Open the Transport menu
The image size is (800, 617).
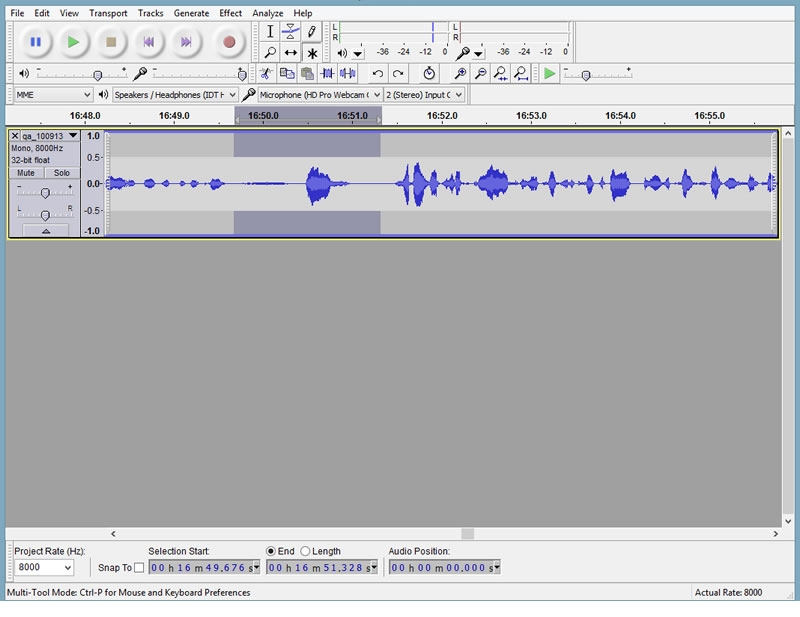[x=108, y=13]
